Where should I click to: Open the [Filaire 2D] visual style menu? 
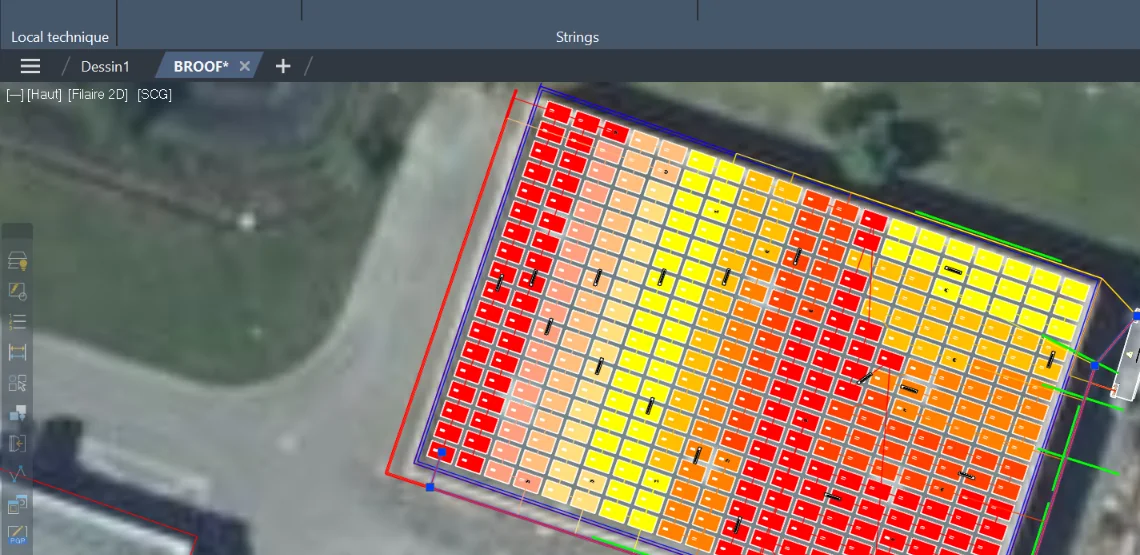click(98, 95)
